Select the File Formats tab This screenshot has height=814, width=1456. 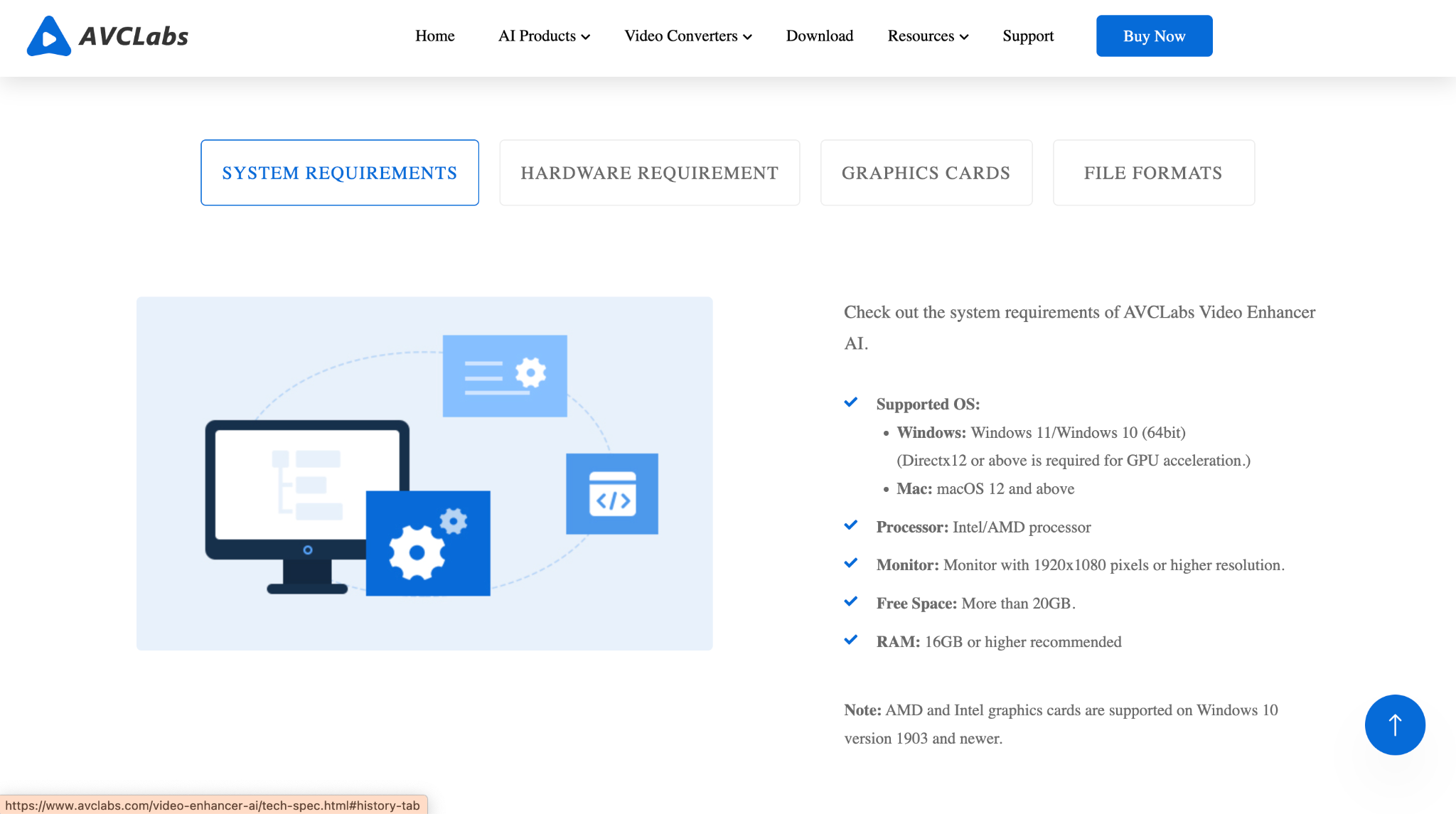click(x=1153, y=173)
